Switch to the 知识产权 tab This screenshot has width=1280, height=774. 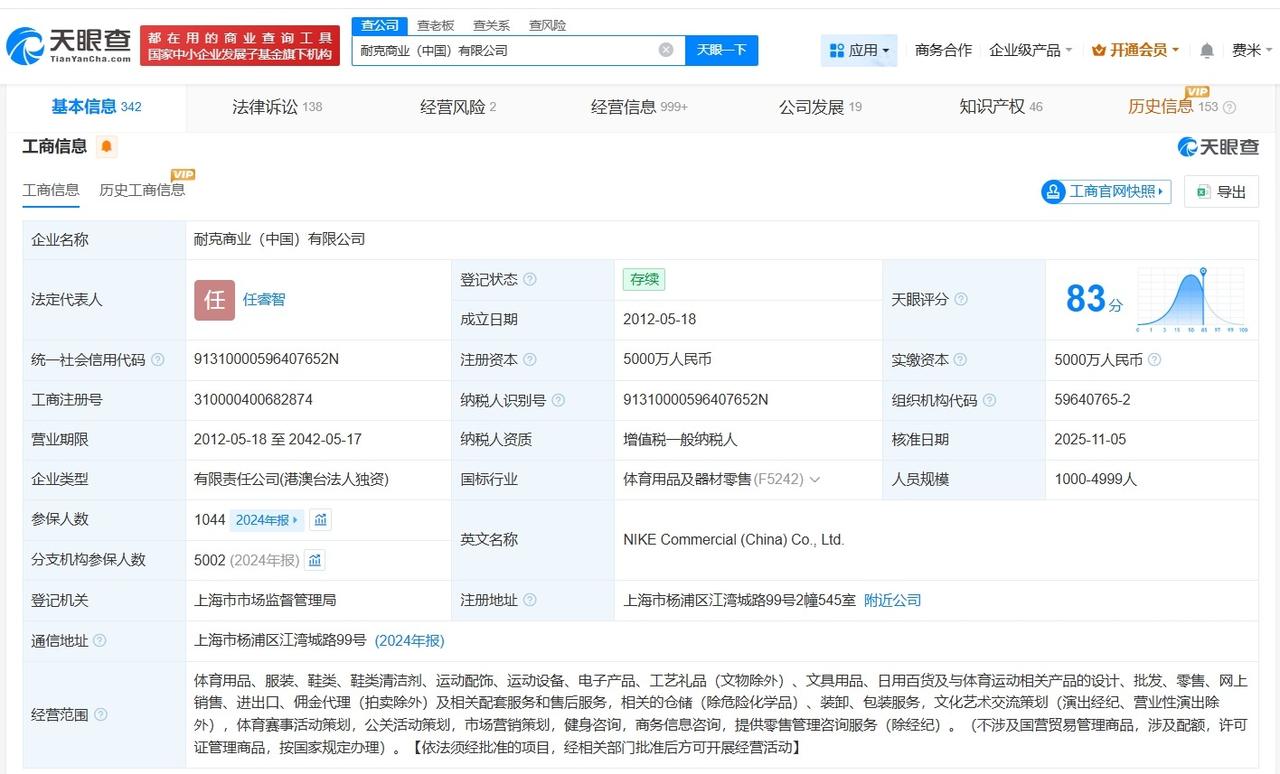point(1000,107)
